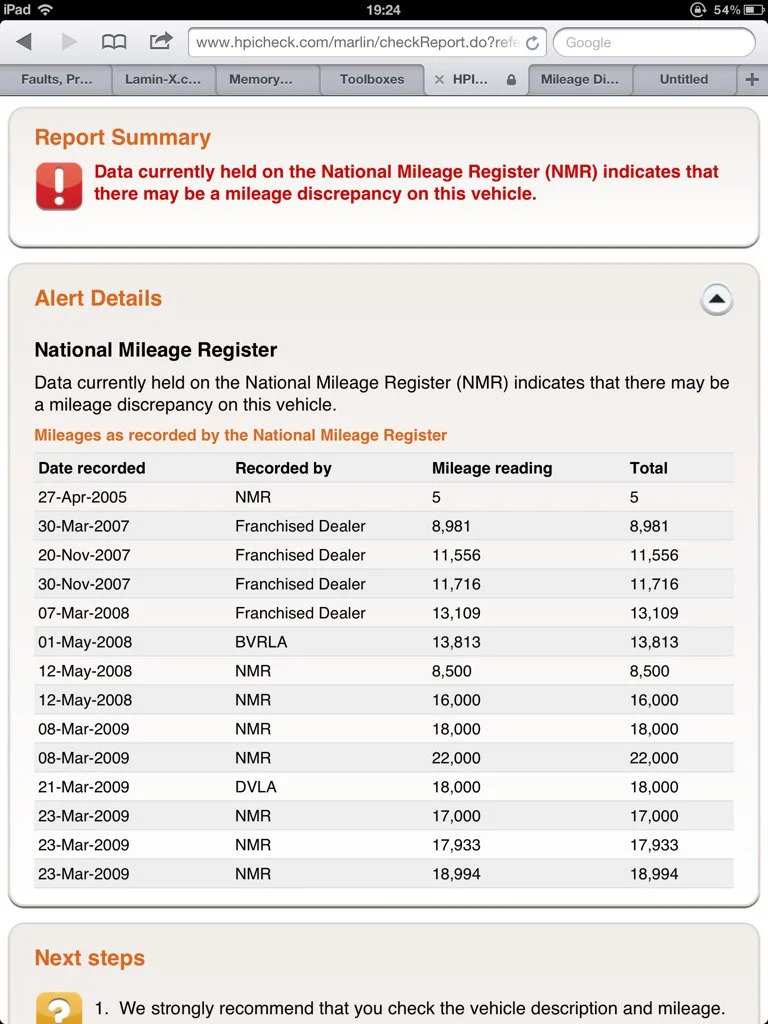Viewport: 768px width, 1024px height.
Task: Tap the red exclamation alert icon
Action: coord(59,186)
